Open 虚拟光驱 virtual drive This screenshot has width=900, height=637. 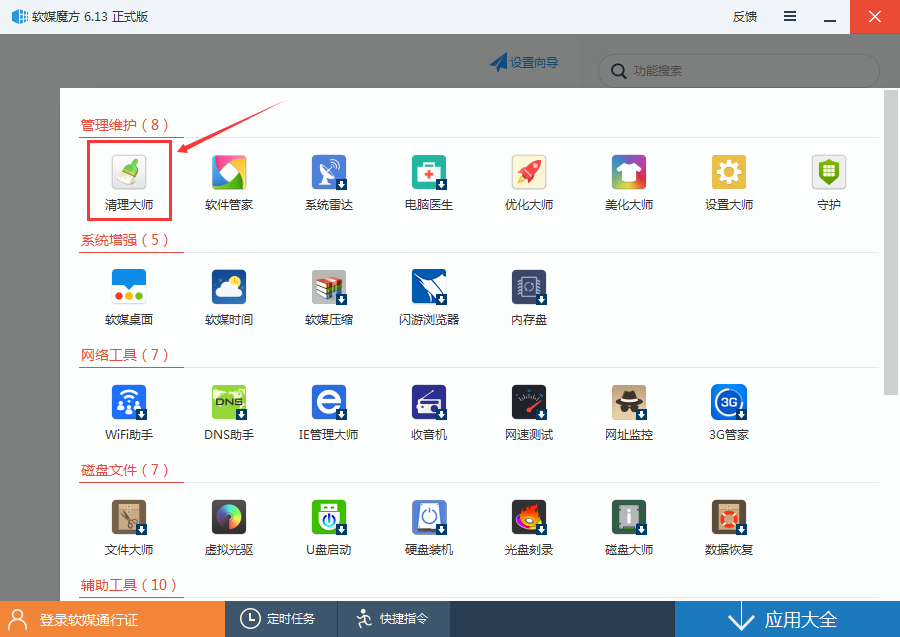pyautogui.click(x=229, y=525)
